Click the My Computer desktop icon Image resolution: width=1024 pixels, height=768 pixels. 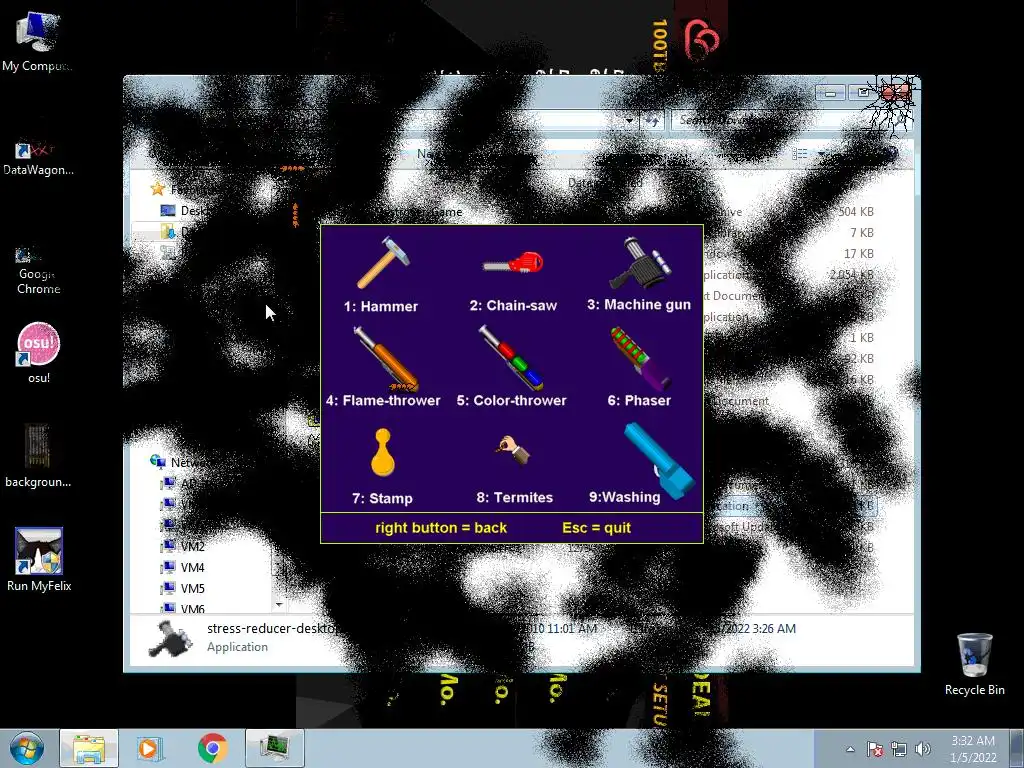pos(38,42)
